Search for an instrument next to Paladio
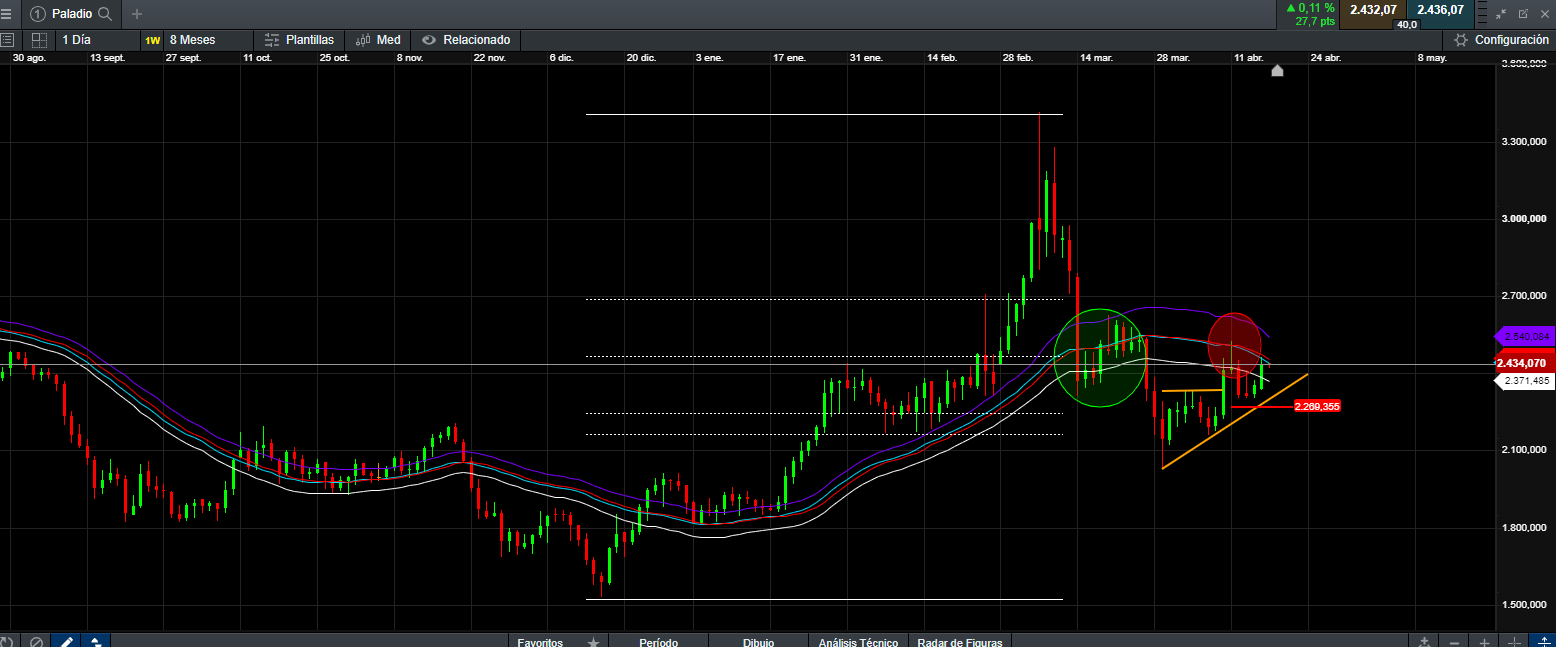1556x647 pixels. (x=104, y=14)
